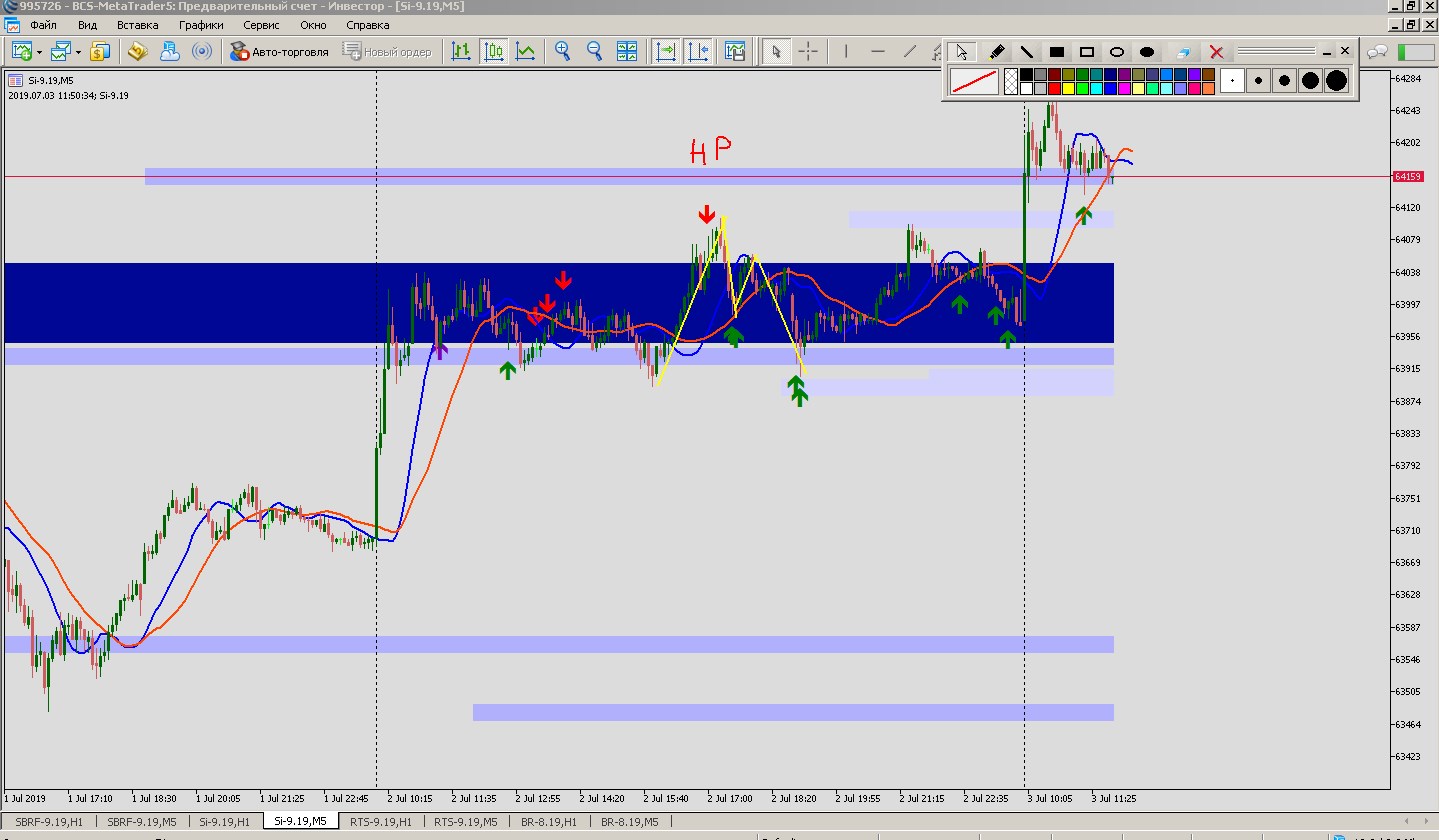Tile chart windows with grid icon

point(627,51)
